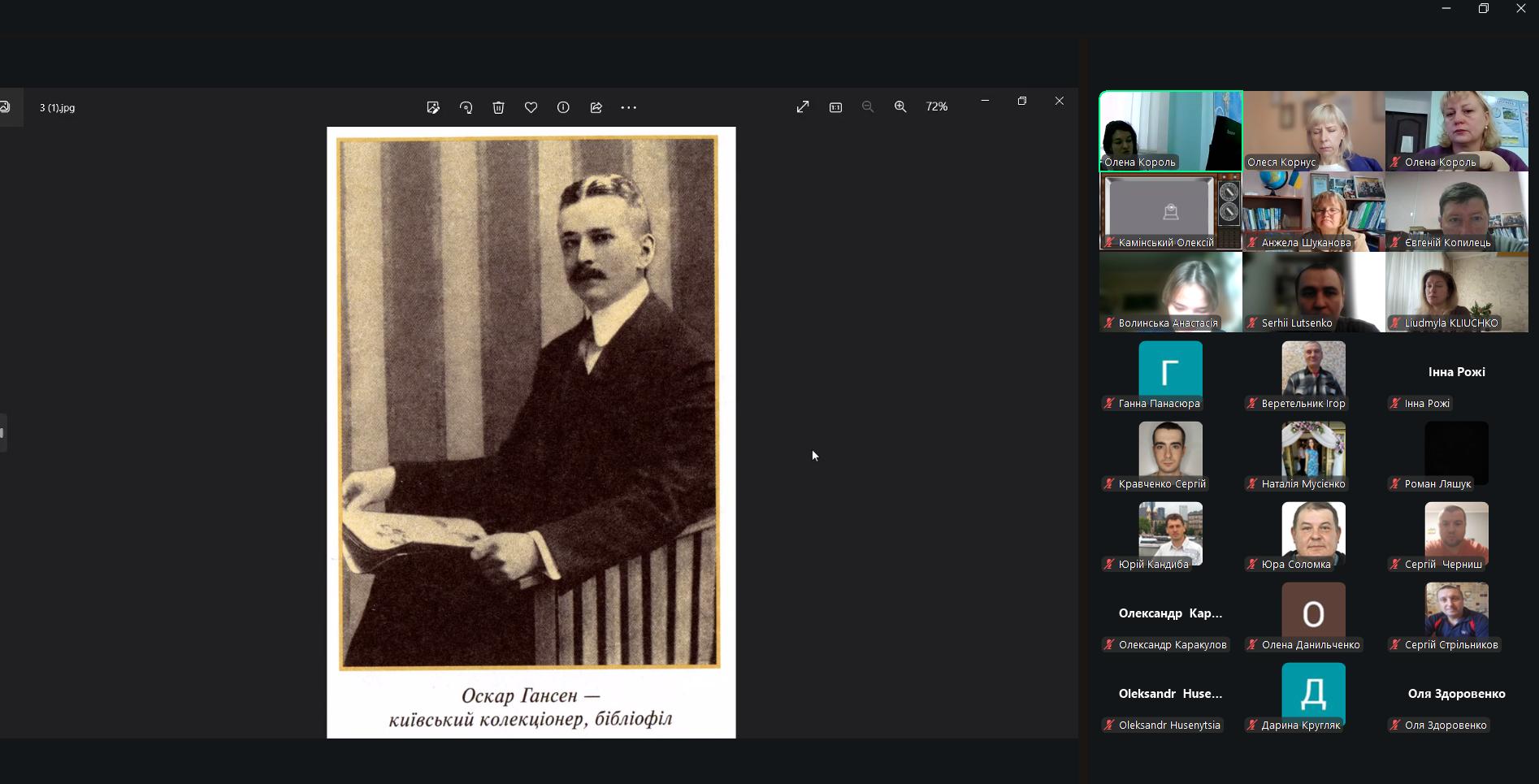Viewport: 1539px width, 784px height.
Task: Zoom out with the minus magnifier icon
Action: [x=868, y=106]
